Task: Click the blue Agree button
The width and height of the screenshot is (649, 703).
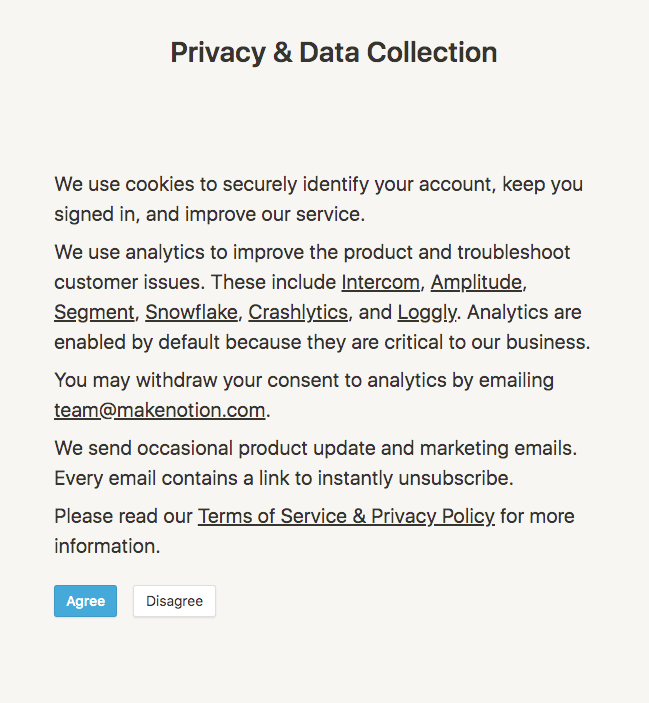Action: click(x=86, y=601)
